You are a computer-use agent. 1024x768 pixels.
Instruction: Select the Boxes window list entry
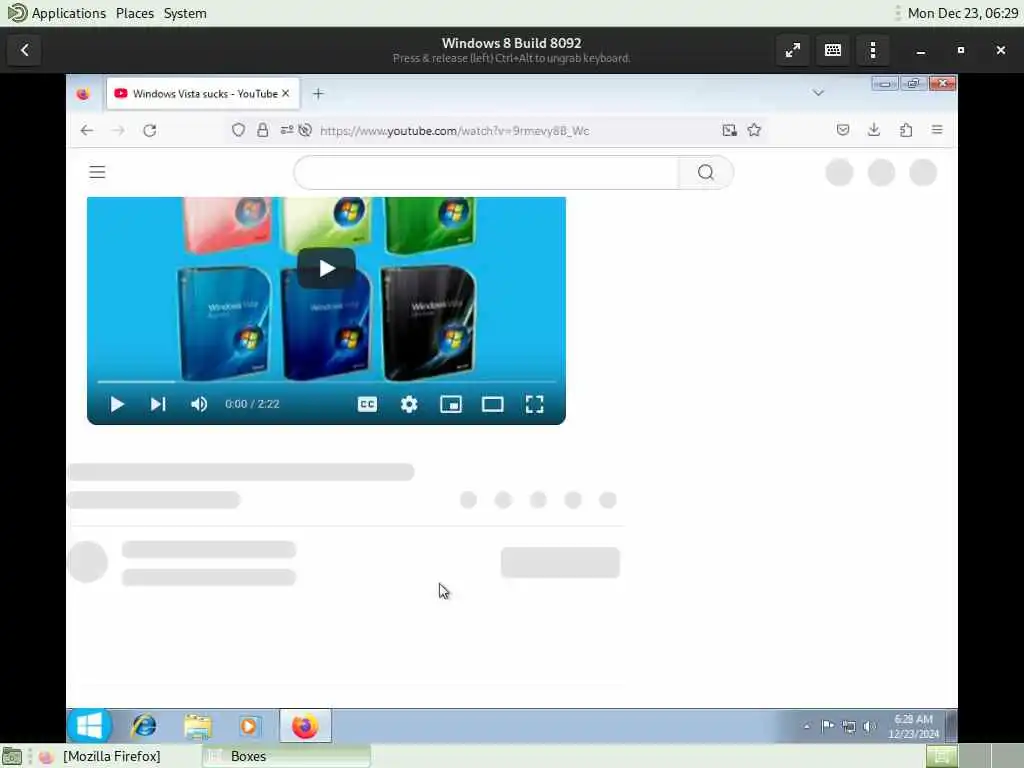(x=287, y=756)
